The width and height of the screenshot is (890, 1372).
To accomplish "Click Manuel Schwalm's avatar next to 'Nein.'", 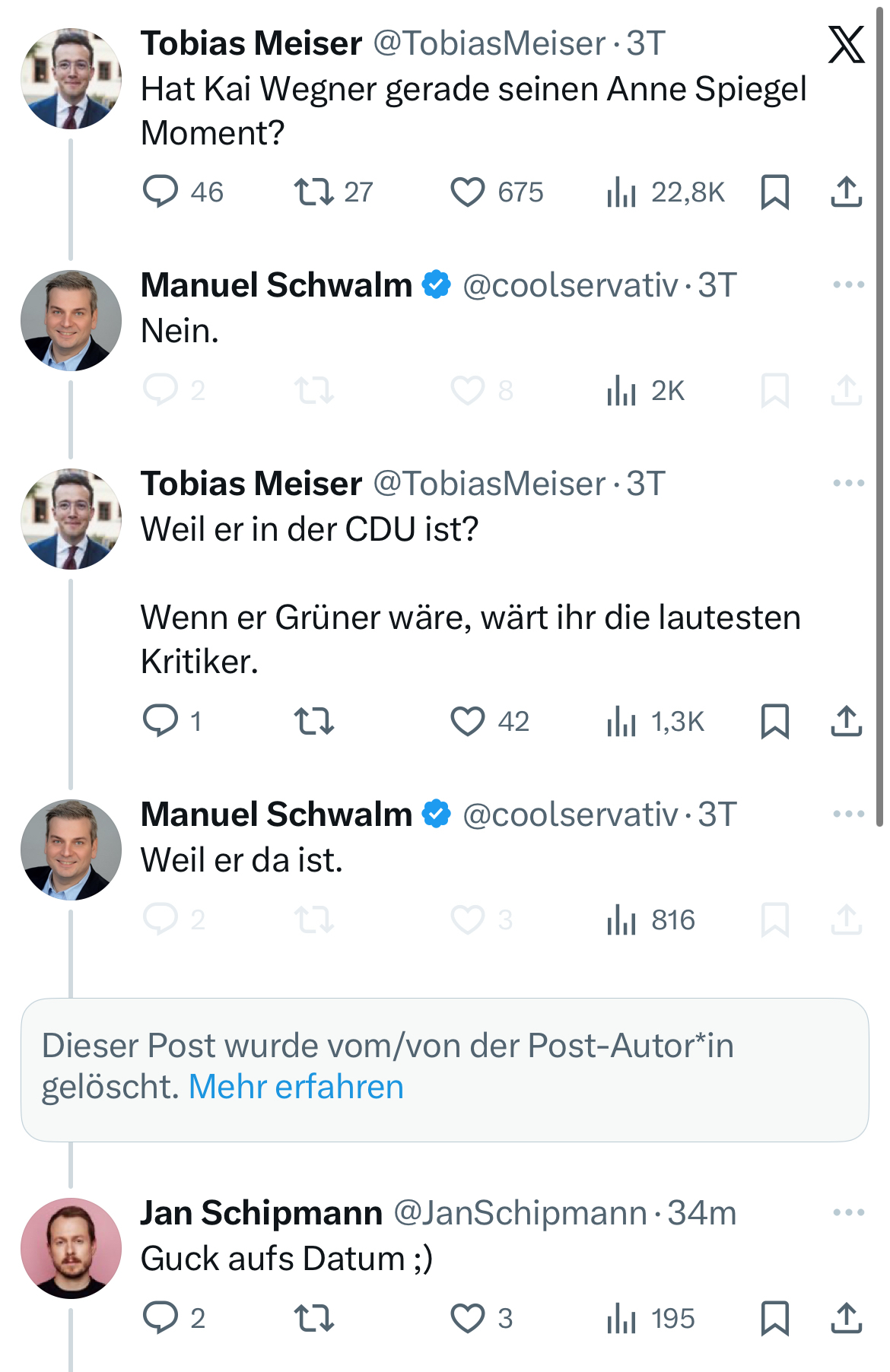I will tap(71, 320).
